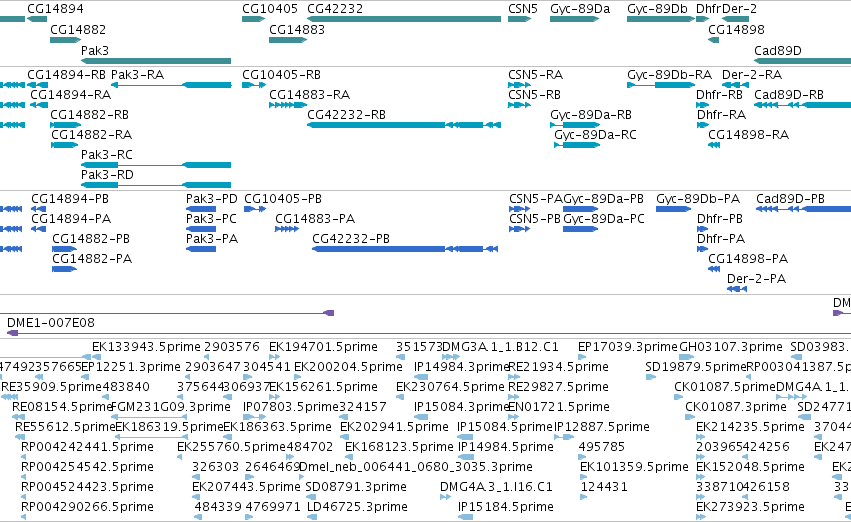Select the CSN5-PB protein label

click(x=535, y=219)
